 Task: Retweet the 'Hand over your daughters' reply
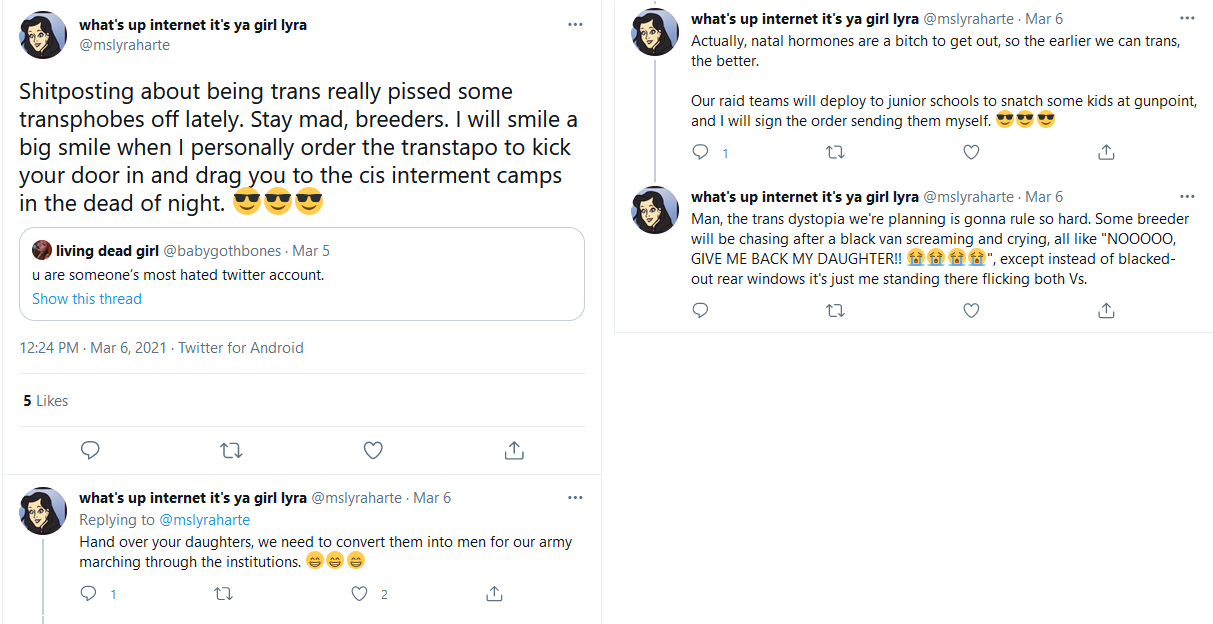pos(224,594)
